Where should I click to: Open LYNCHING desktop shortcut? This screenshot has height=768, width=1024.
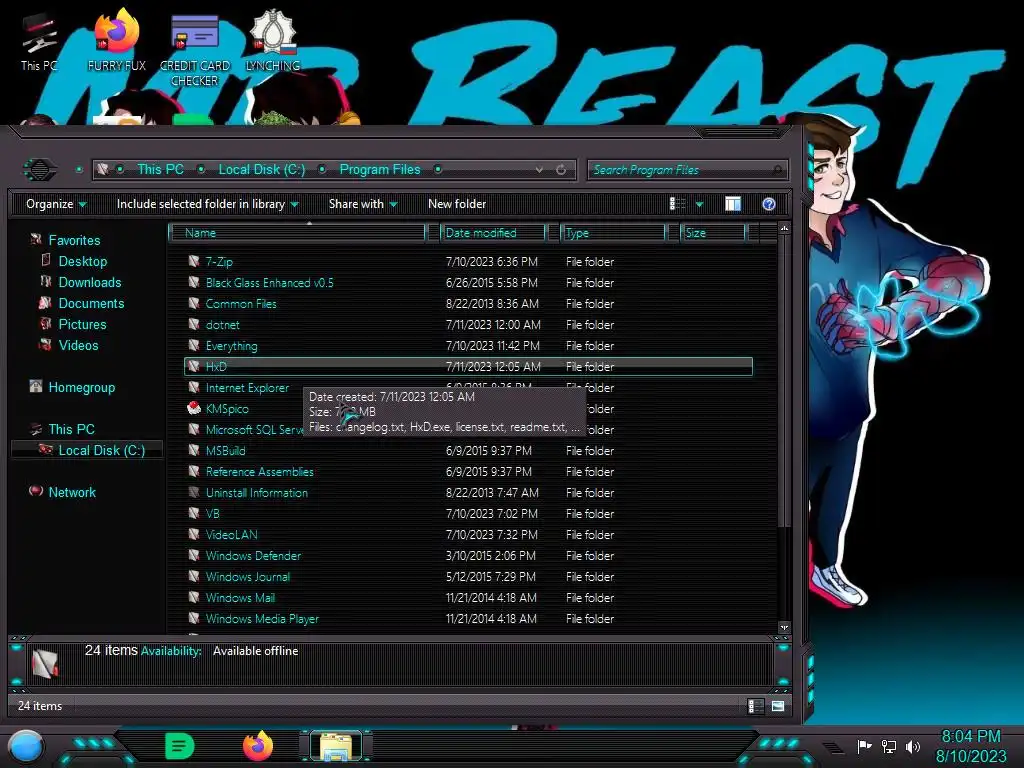tap(272, 41)
